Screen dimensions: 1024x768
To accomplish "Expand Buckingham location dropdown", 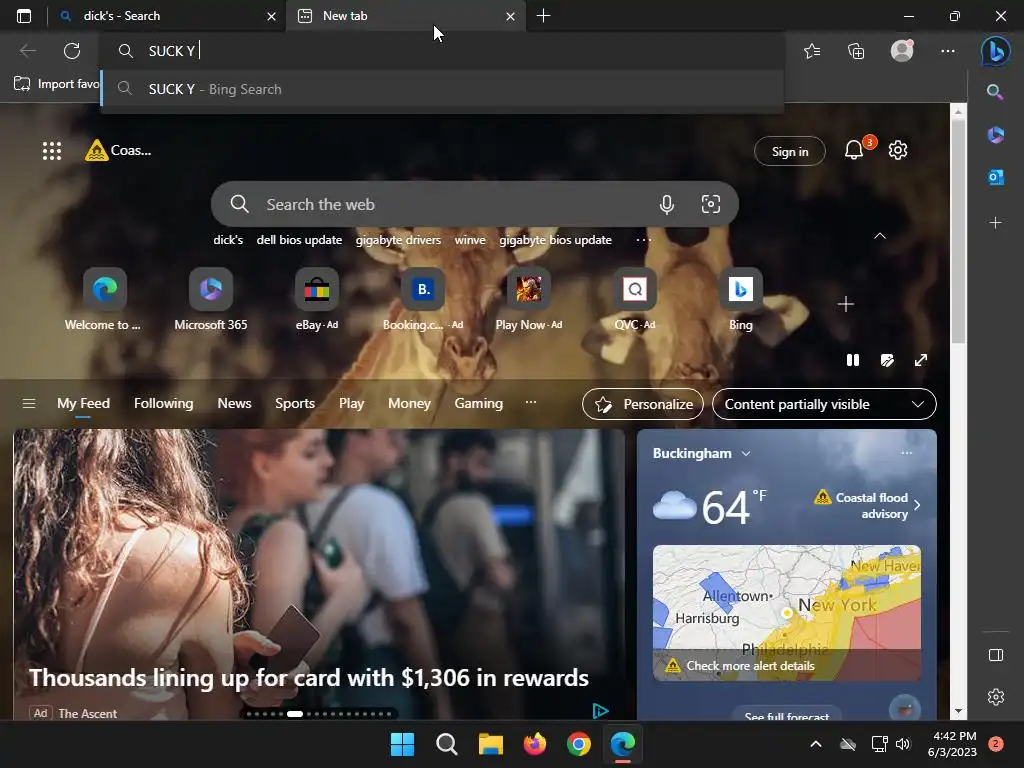I will [746, 453].
